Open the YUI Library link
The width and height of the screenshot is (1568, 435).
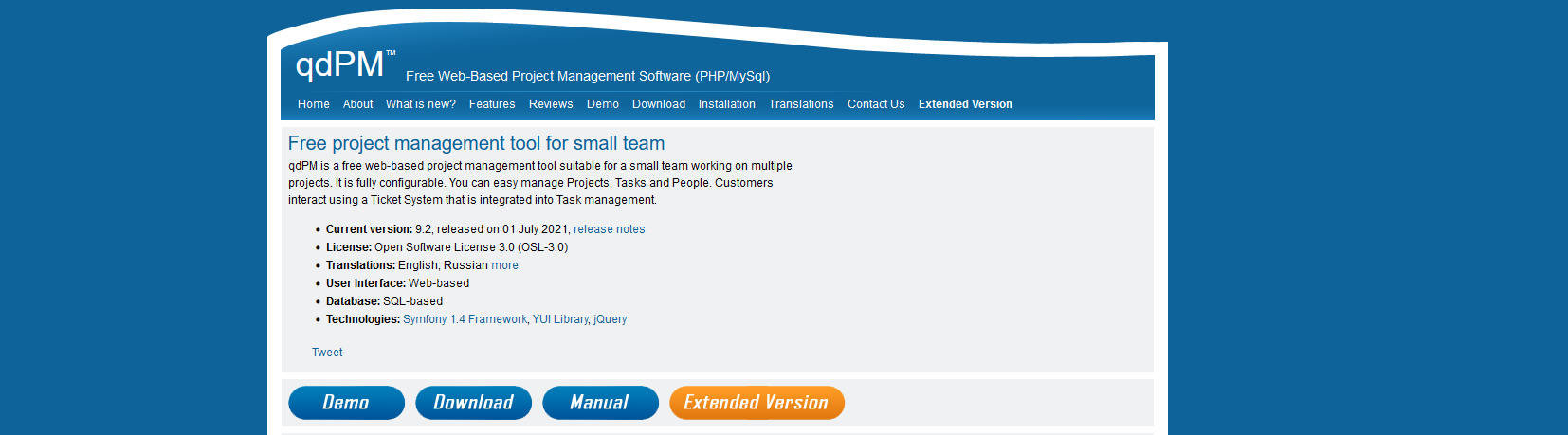560,319
